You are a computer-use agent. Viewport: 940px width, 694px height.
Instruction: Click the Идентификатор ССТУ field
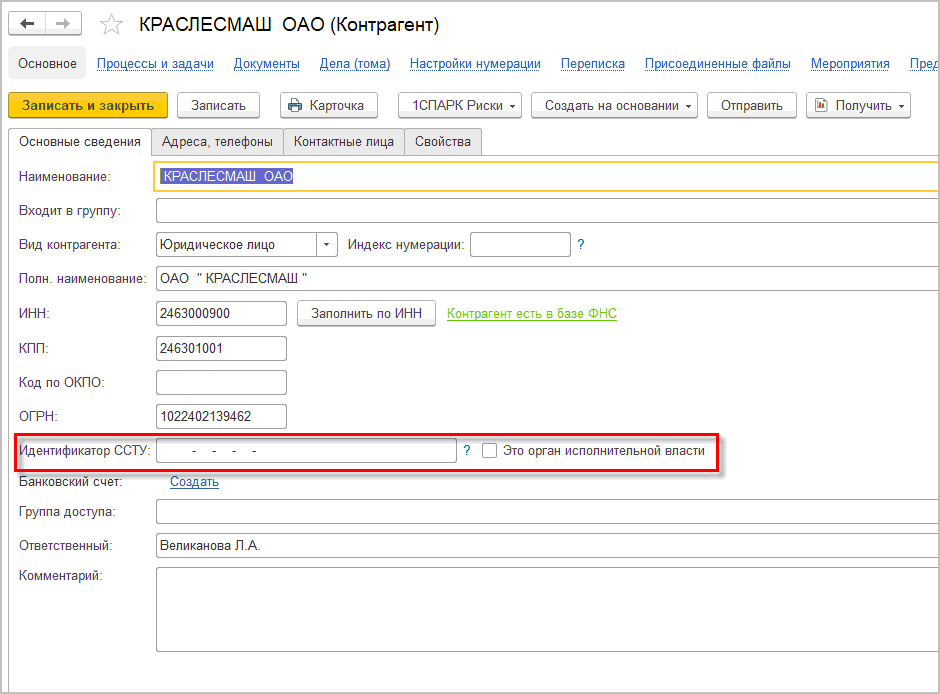pyautogui.click(x=306, y=451)
